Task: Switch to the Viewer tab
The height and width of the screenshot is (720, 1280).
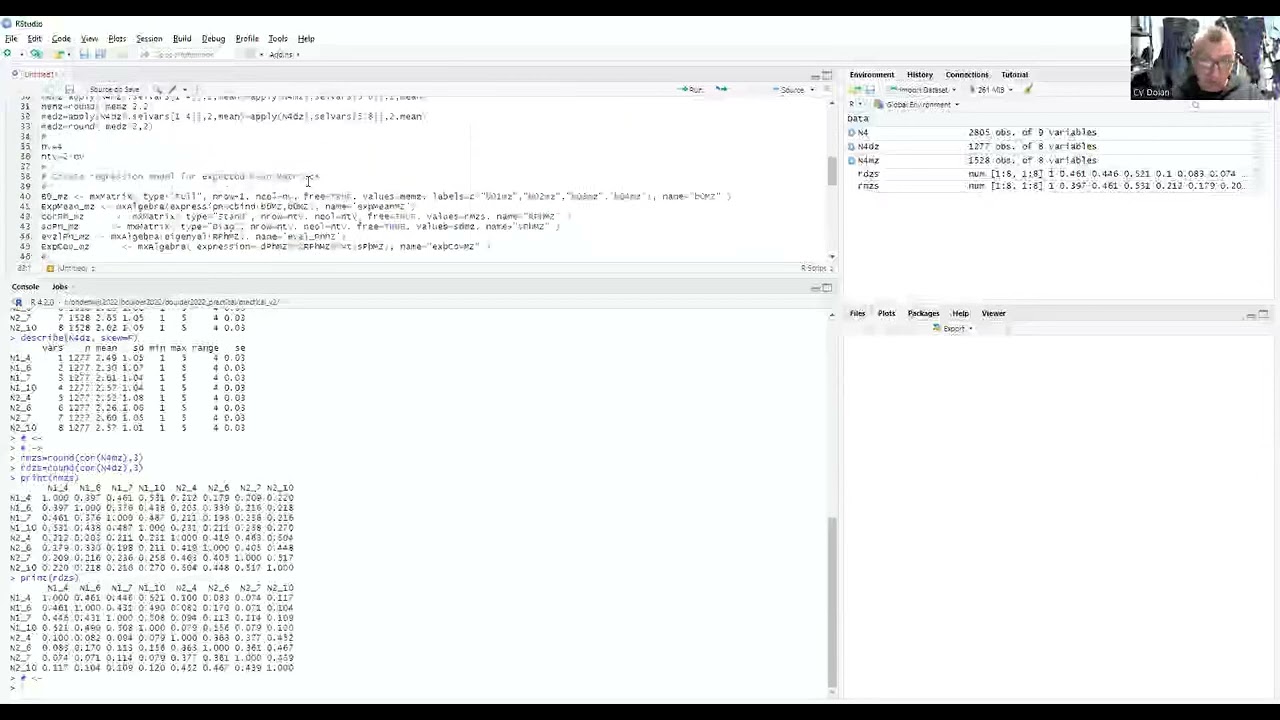Action: (993, 313)
